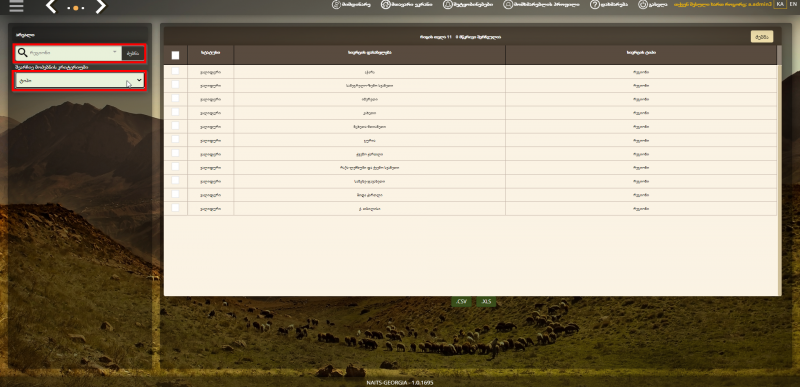This screenshot has width=800, height=387.
Task: Open notifications via the bell icon
Action: pos(447,4)
